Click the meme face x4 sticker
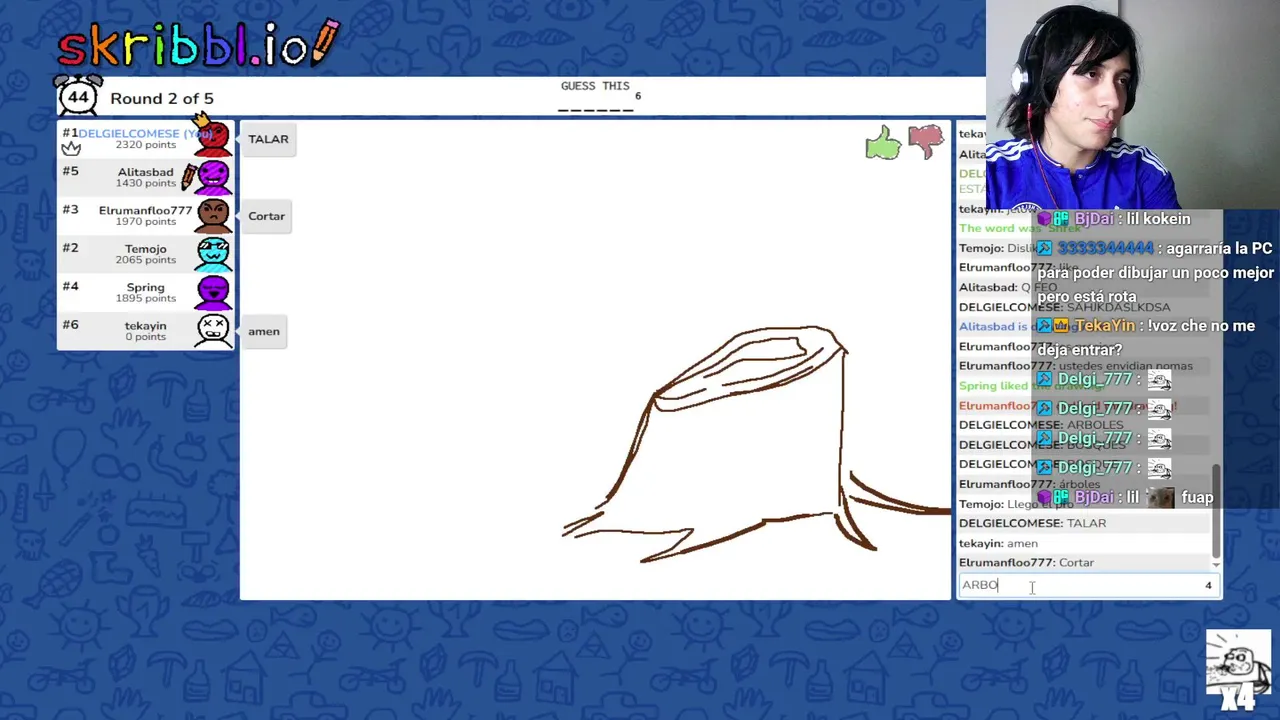The image size is (1280, 720). (1238, 670)
